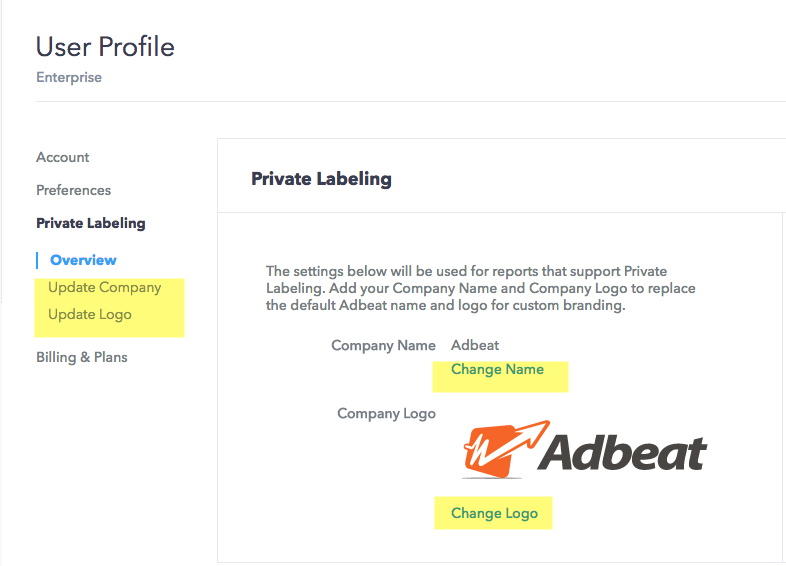The height and width of the screenshot is (566, 786).
Task: Select Update Logo in sidebar
Action: click(90, 315)
